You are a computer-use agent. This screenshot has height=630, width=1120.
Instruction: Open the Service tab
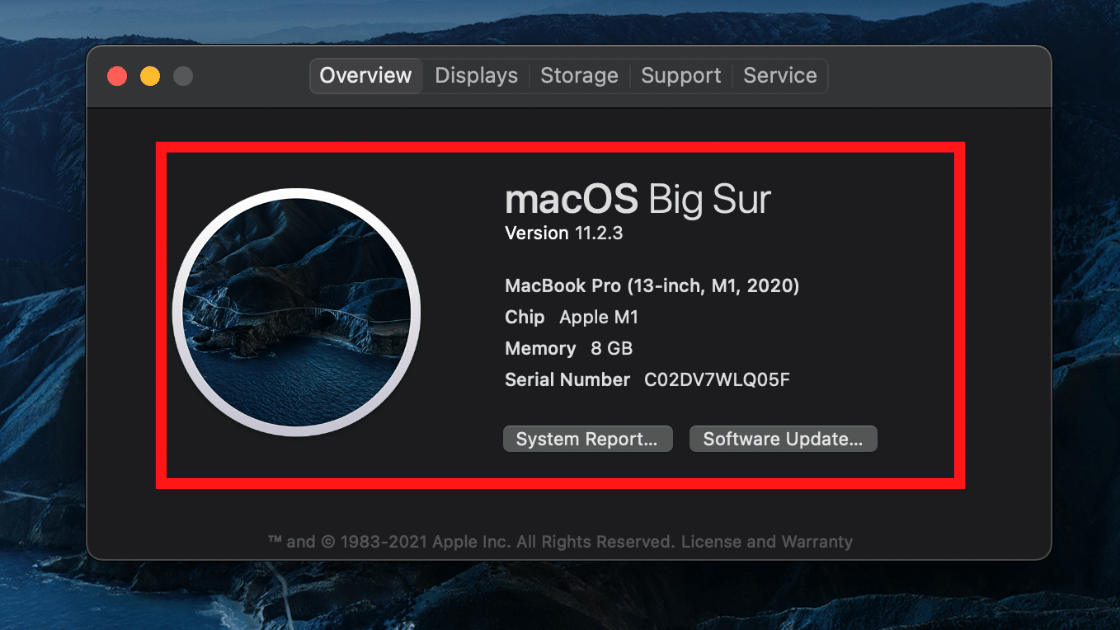(780, 76)
